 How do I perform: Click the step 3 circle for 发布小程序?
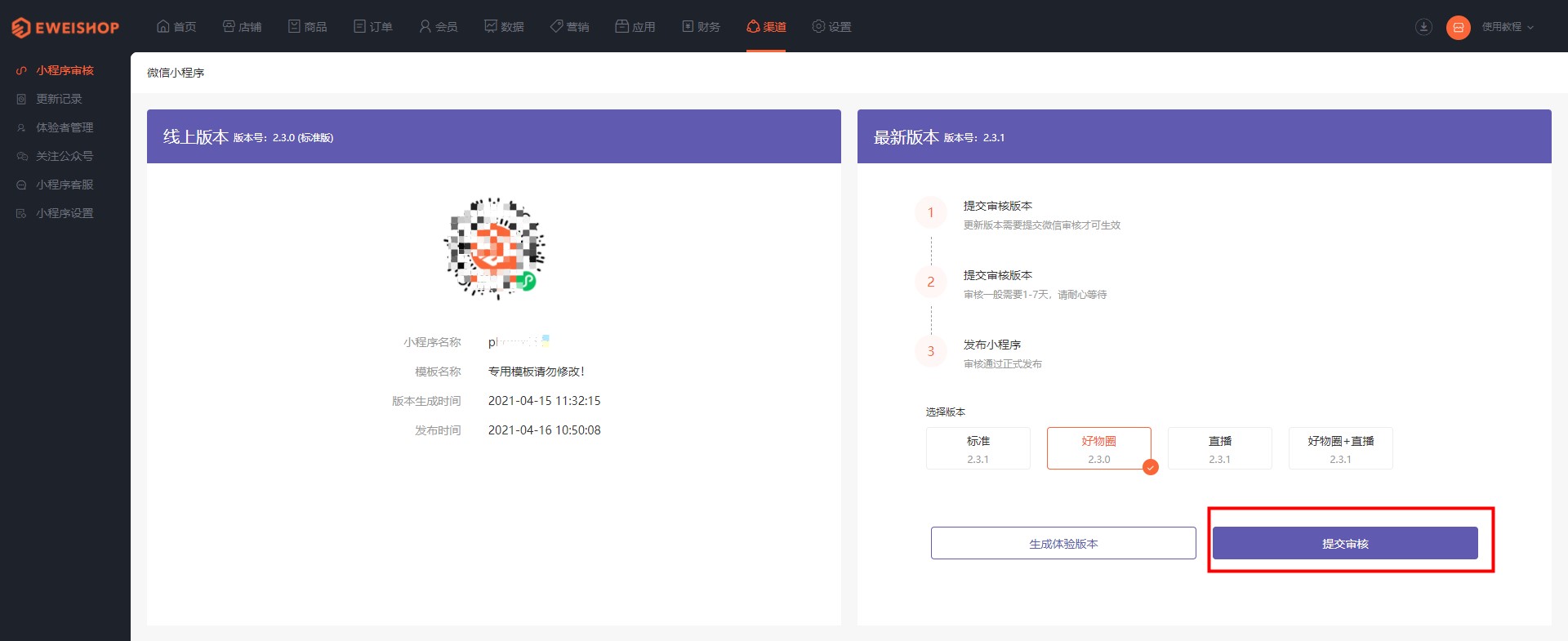click(x=930, y=351)
